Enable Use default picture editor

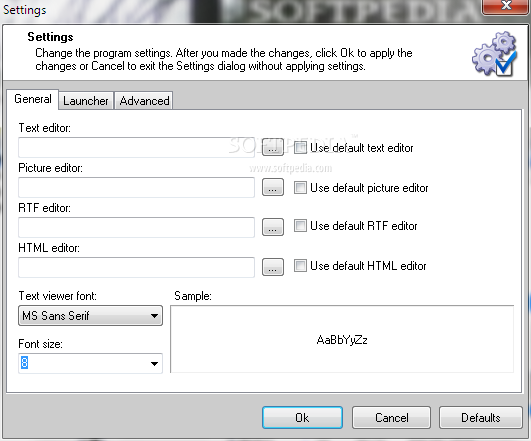click(x=300, y=188)
